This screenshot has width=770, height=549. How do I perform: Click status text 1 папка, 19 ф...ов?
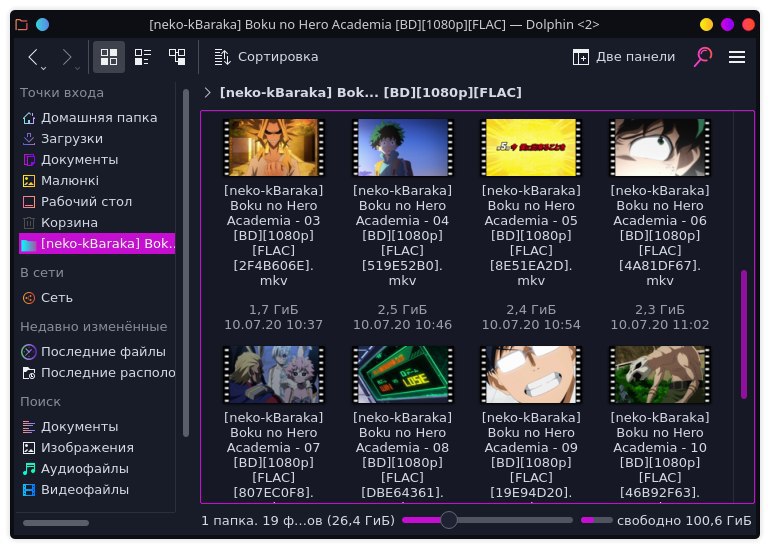(298, 520)
